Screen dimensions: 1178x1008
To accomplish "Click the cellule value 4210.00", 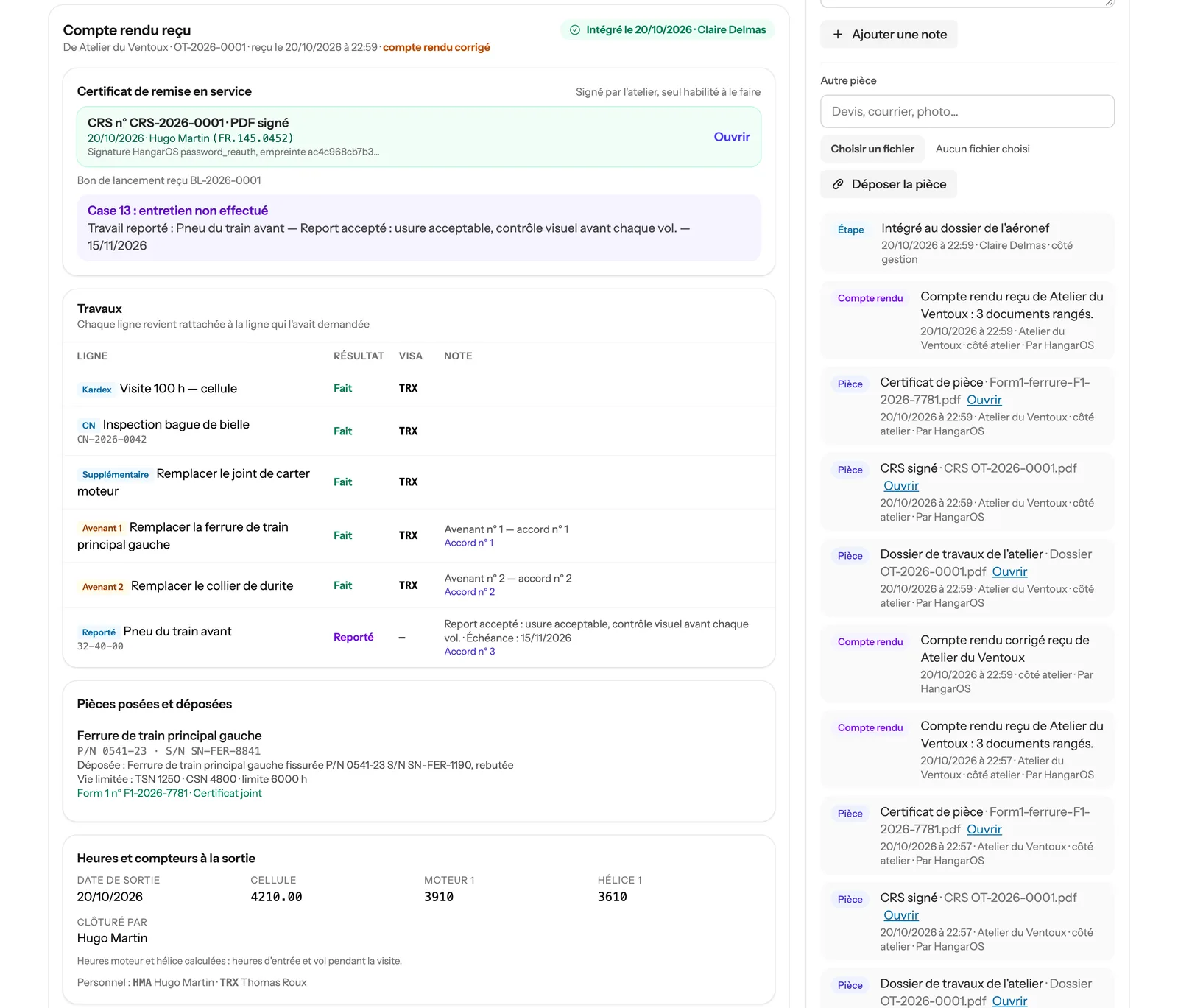I will click(x=276, y=897).
